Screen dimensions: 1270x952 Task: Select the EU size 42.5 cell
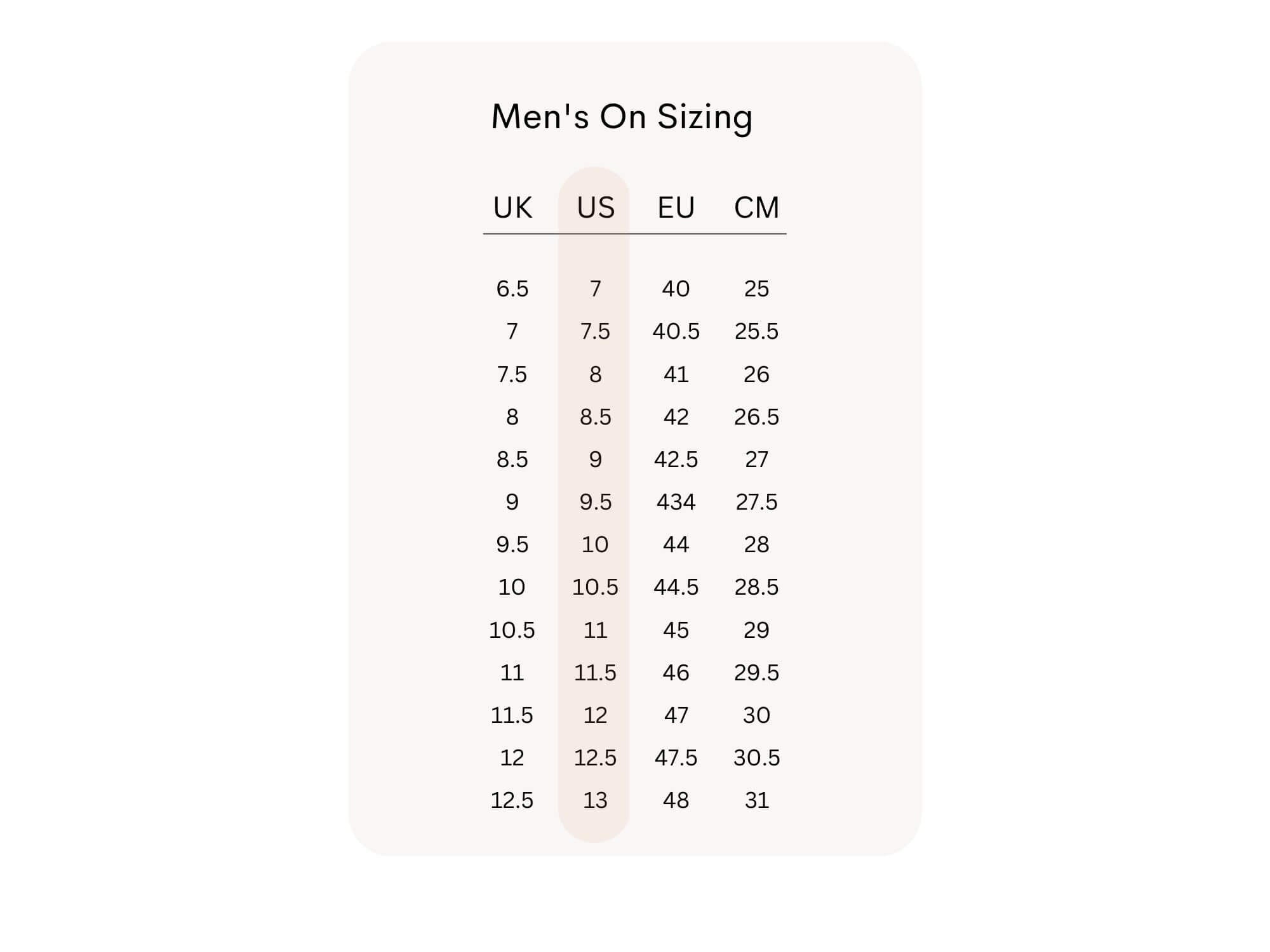(x=676, y=459)
